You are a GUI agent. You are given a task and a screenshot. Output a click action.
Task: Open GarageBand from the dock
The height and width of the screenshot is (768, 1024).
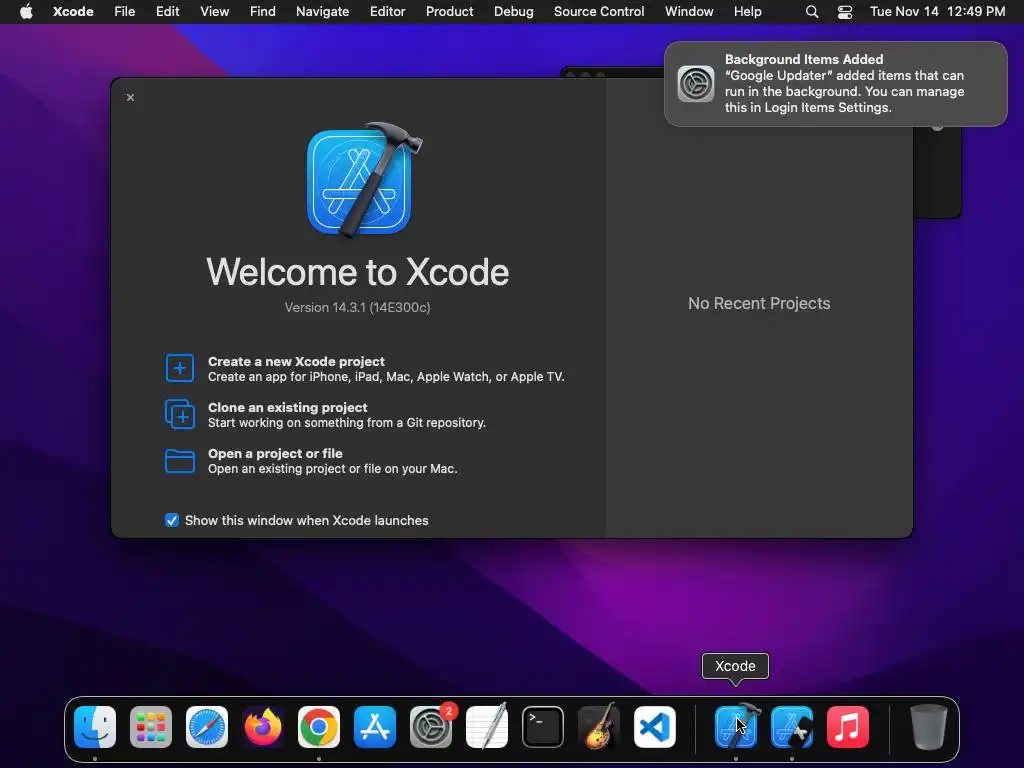[599, 727]
